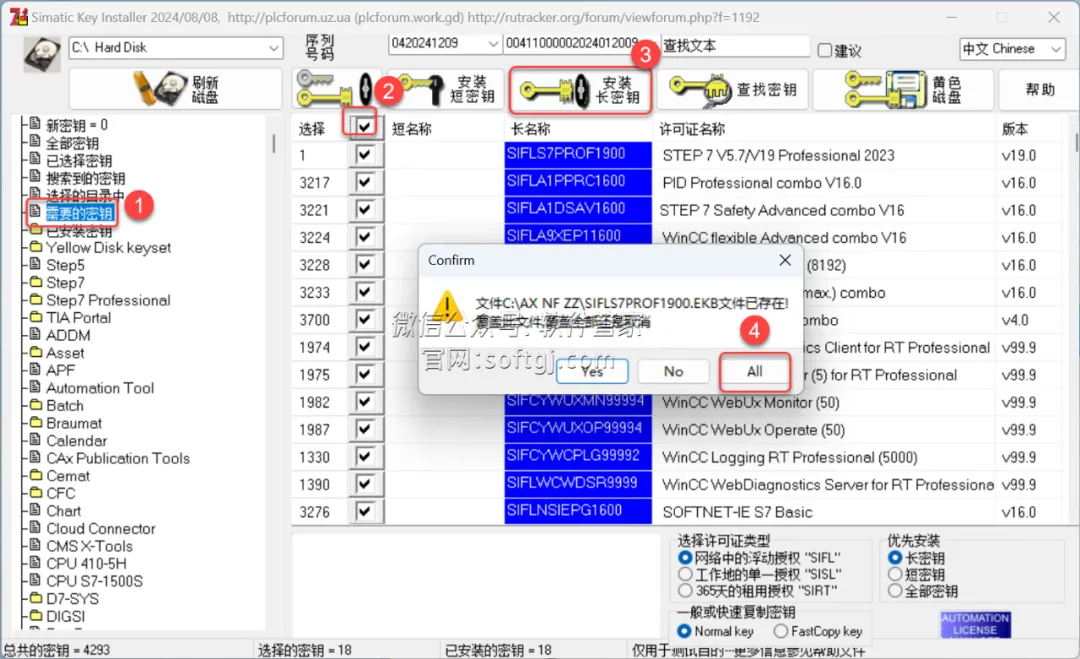Click the warning icon in Confirm dialog
The height and width of the screenshot is (659, 1080).
tap(448, 306)
